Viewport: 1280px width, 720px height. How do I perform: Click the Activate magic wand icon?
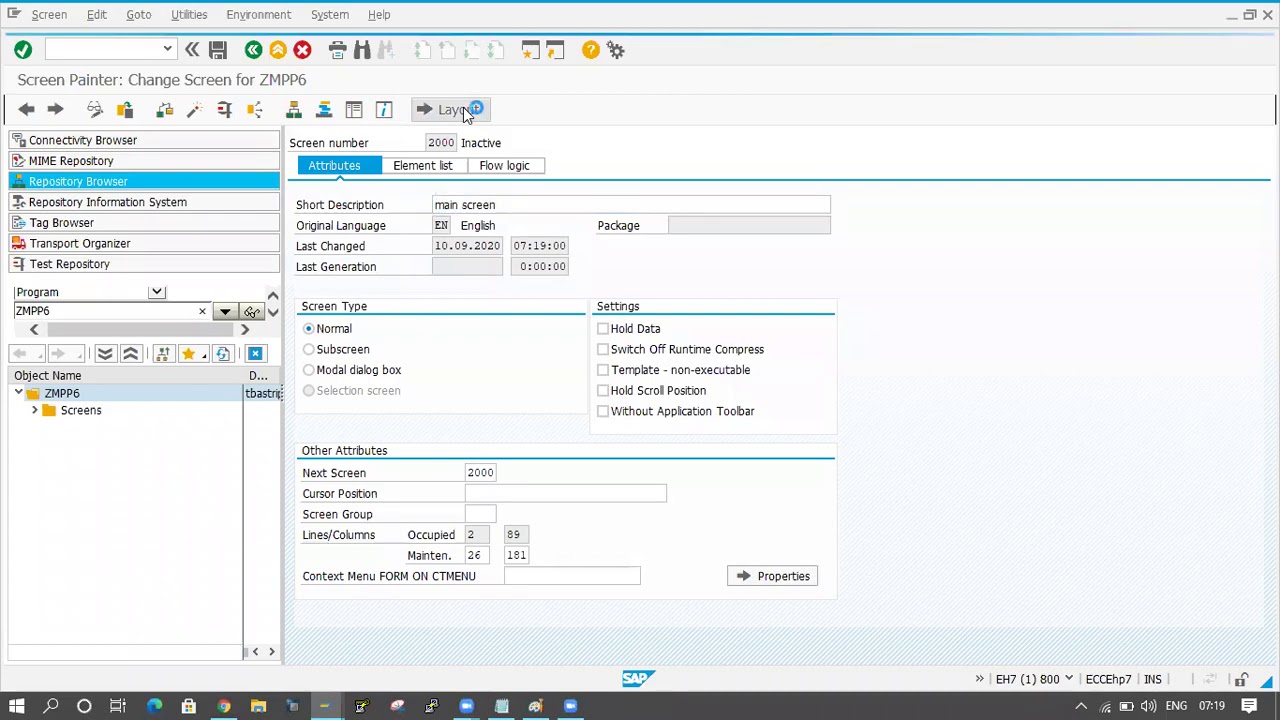(x=195, y=109)
